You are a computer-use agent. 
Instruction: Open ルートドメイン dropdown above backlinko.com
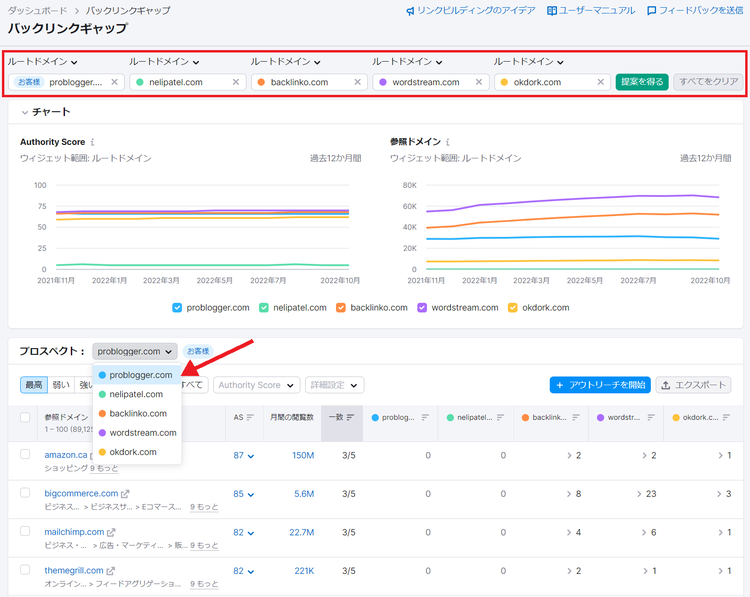point(285,62)
